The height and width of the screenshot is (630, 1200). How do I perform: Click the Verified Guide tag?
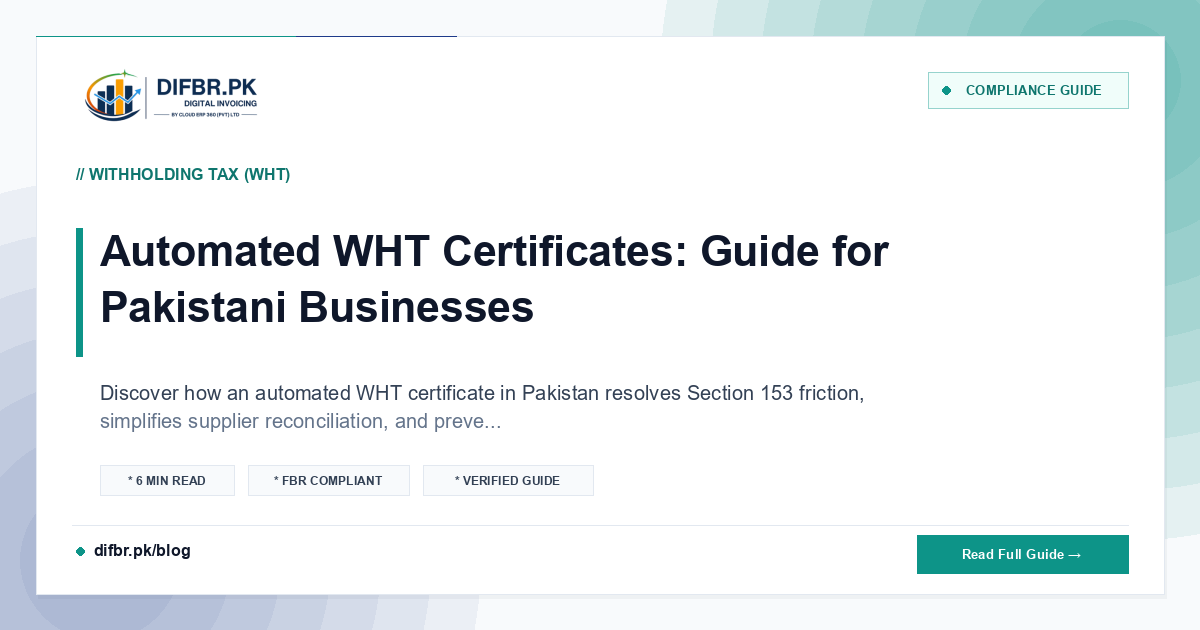[x=508, y=481]
